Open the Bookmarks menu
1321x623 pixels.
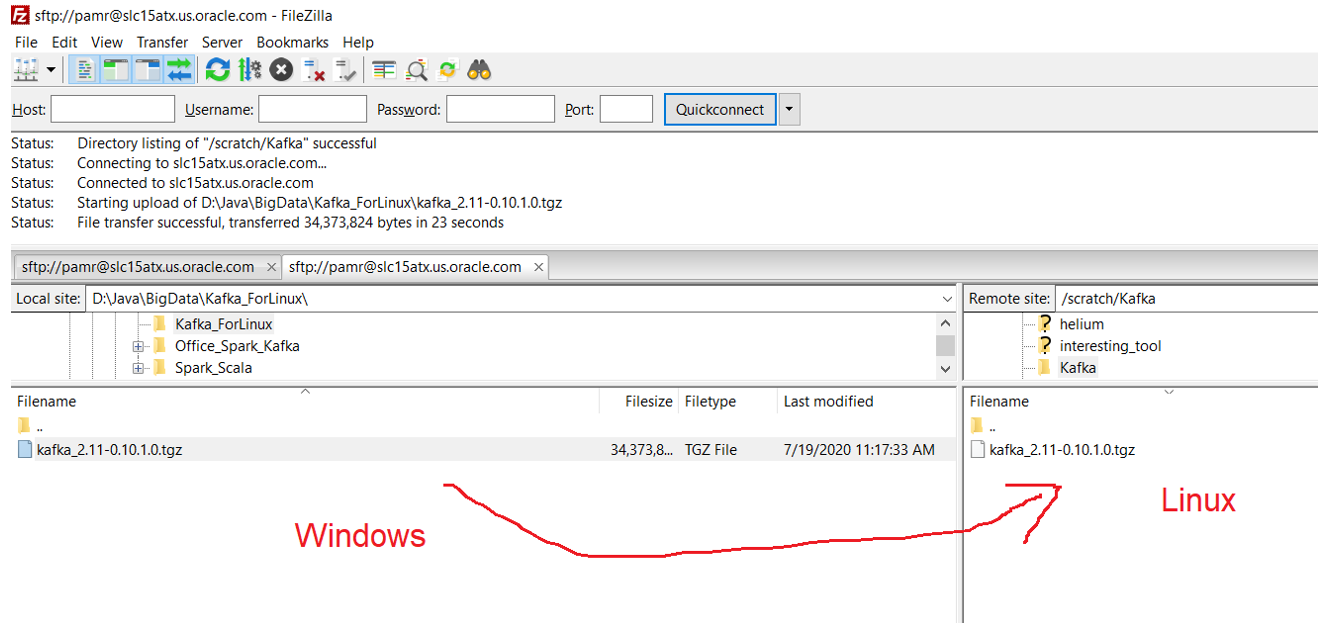click(293, 42)
